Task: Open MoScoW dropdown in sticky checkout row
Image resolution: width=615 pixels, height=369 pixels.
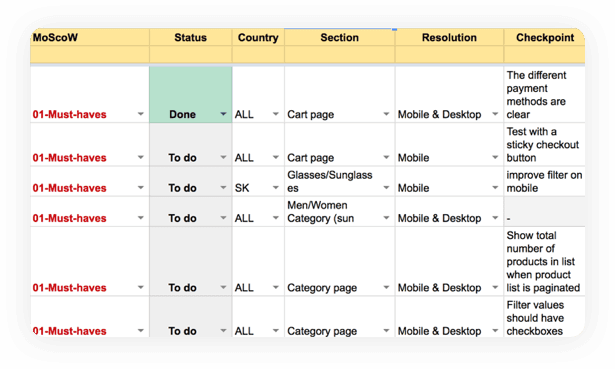Action: point(140,158)
